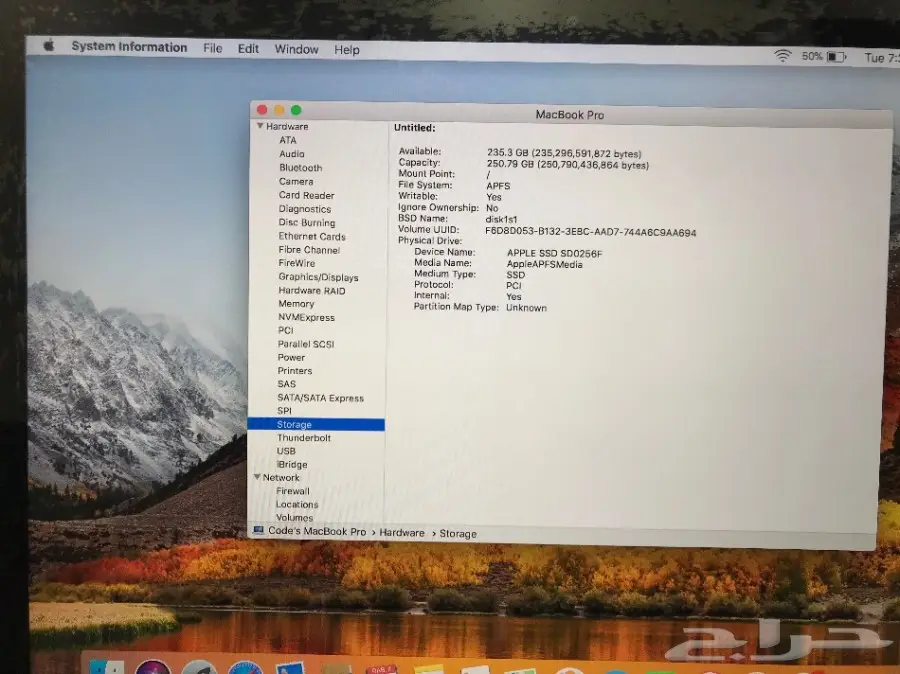Select SAS in sidebar
Screen dimensions: 900x674
[286, 384]
